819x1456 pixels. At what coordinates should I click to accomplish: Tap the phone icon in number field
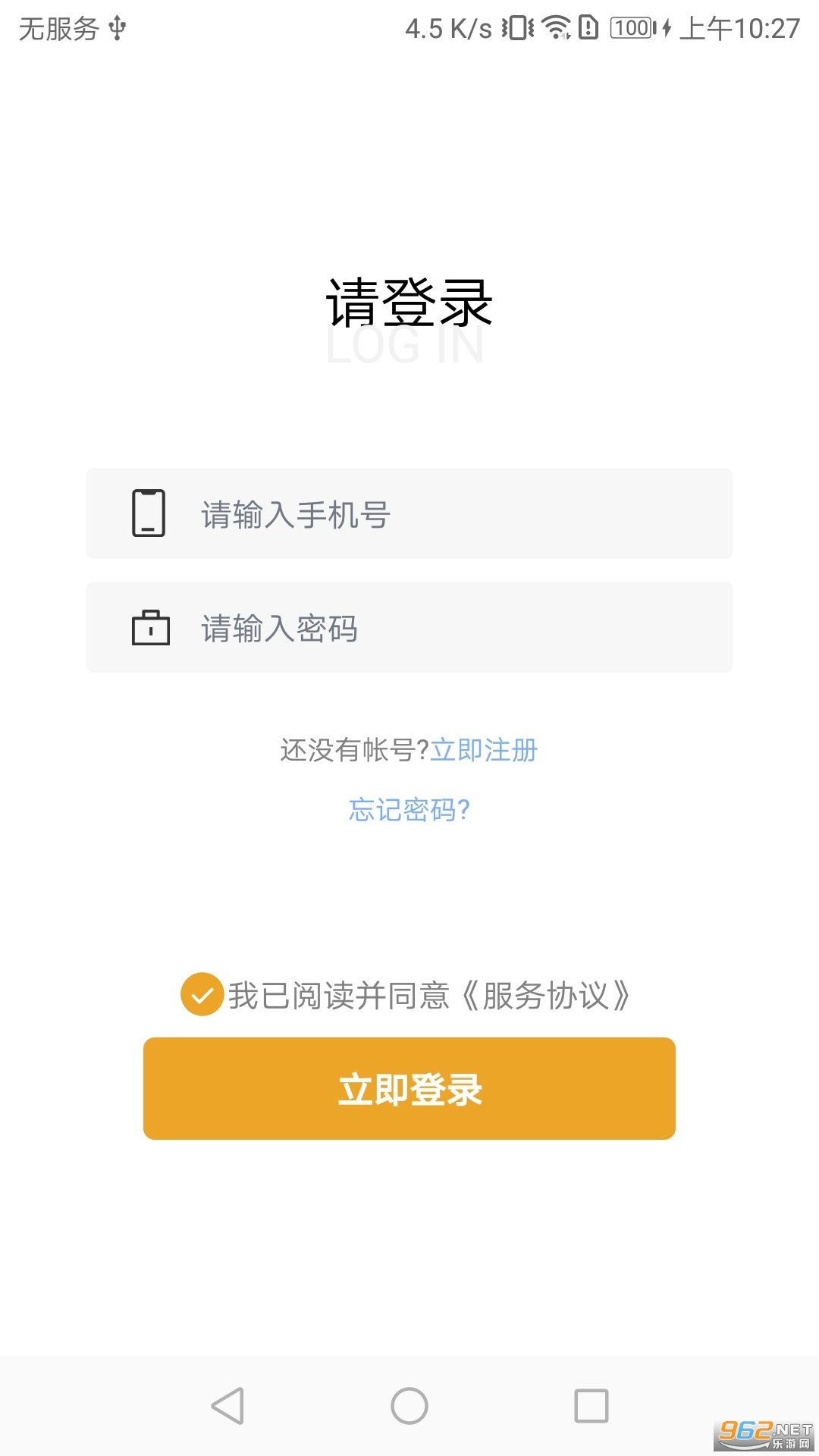coord(149,513)
